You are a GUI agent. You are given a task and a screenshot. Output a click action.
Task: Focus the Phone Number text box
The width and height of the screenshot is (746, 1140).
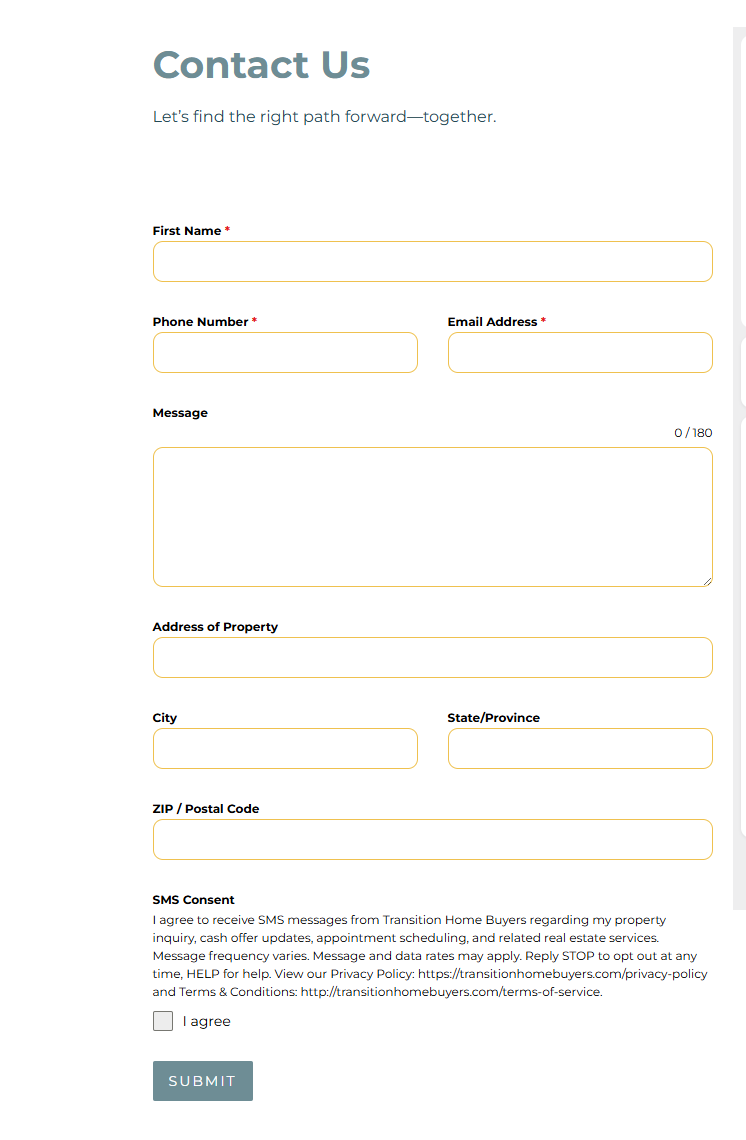click(285, 353)
